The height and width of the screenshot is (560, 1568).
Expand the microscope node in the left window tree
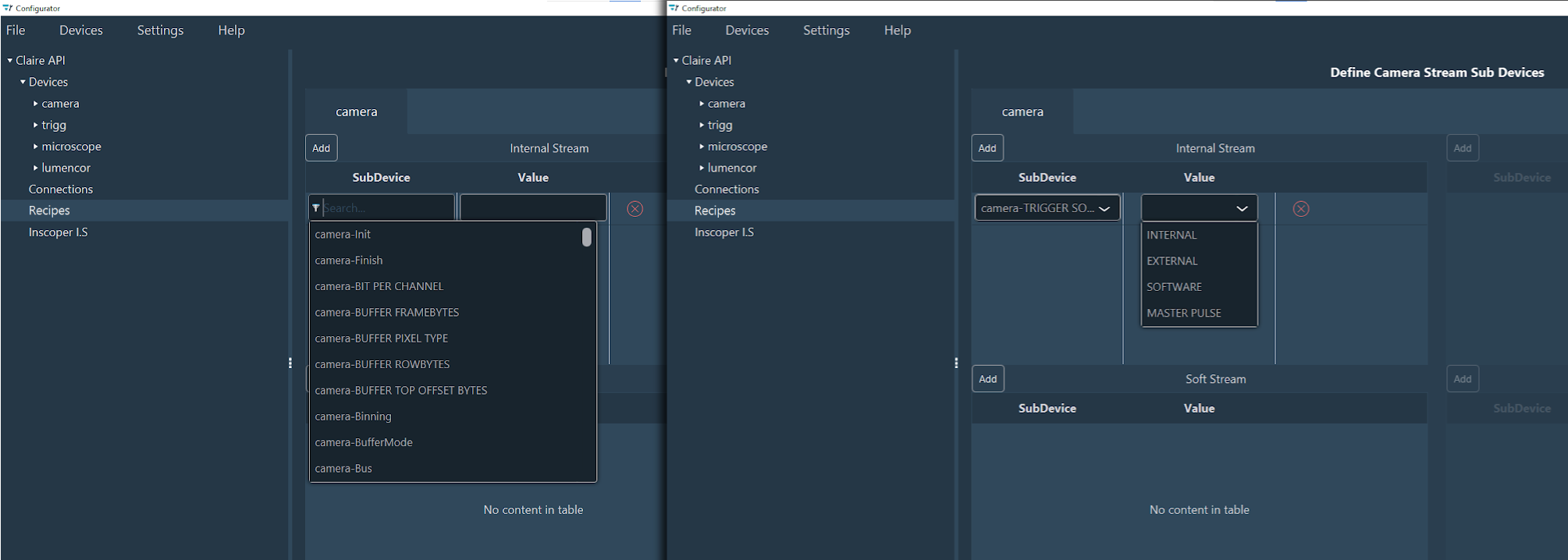pyautogui.click(x=36, y=147)
